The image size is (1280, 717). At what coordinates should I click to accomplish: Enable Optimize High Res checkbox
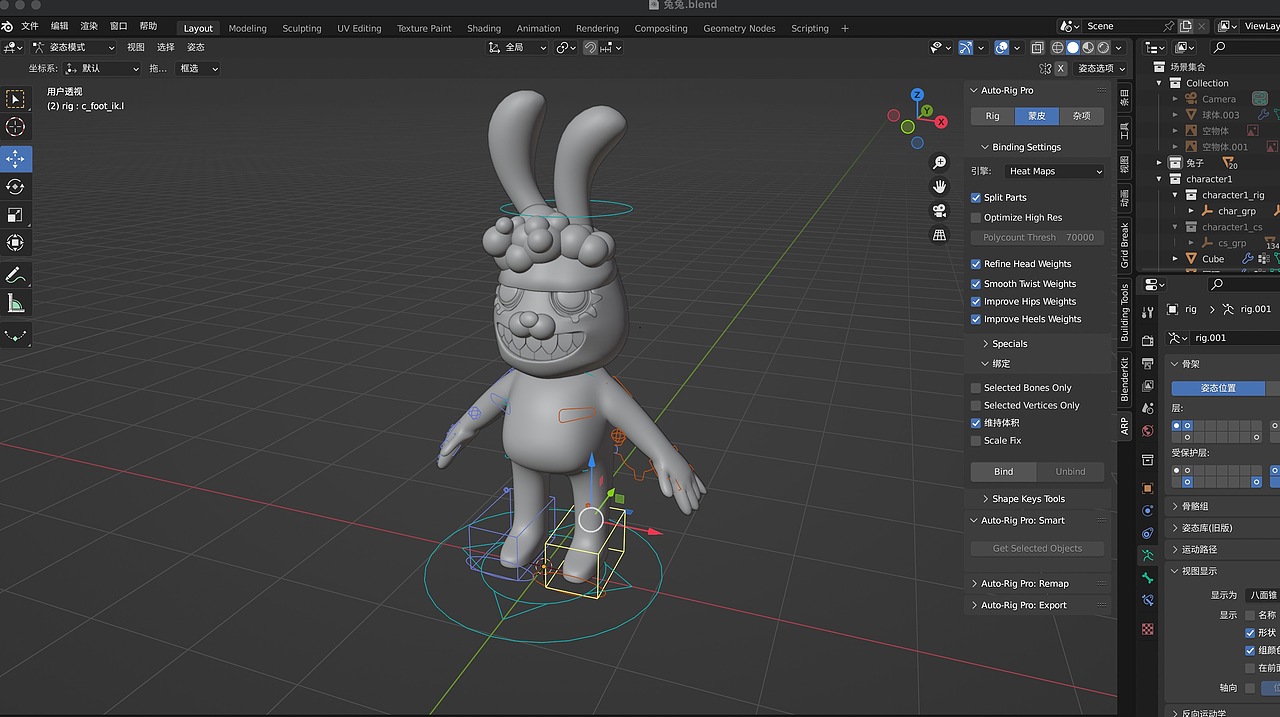click(x=976, y=218)
